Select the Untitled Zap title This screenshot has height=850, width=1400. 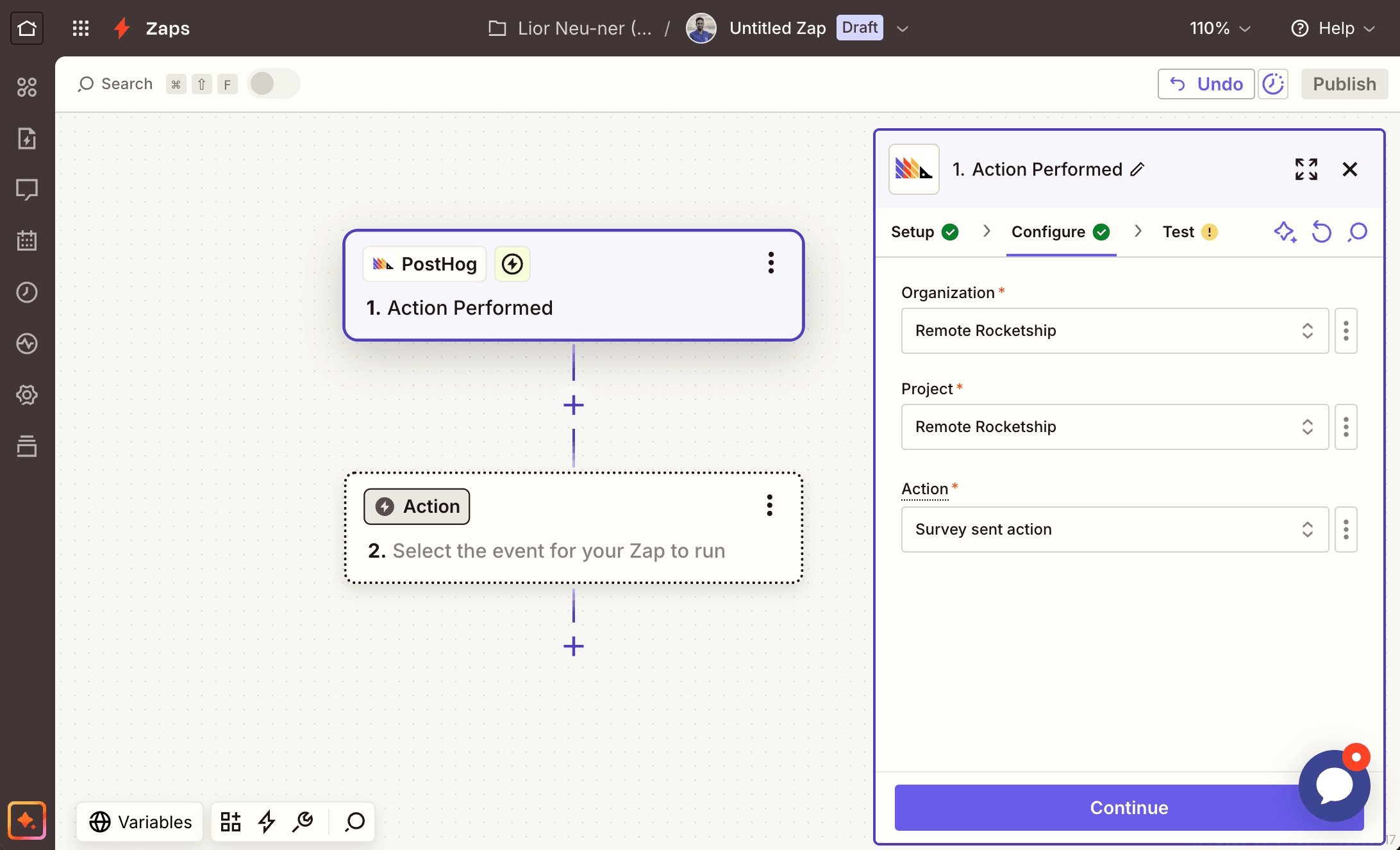pyautogui.click(x=778, y=28)
